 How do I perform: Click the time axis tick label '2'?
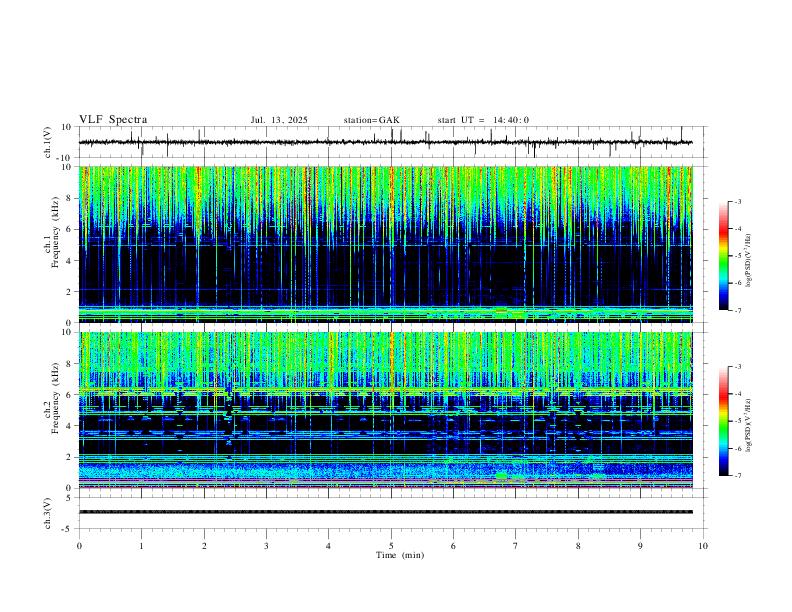coord(204,546)
